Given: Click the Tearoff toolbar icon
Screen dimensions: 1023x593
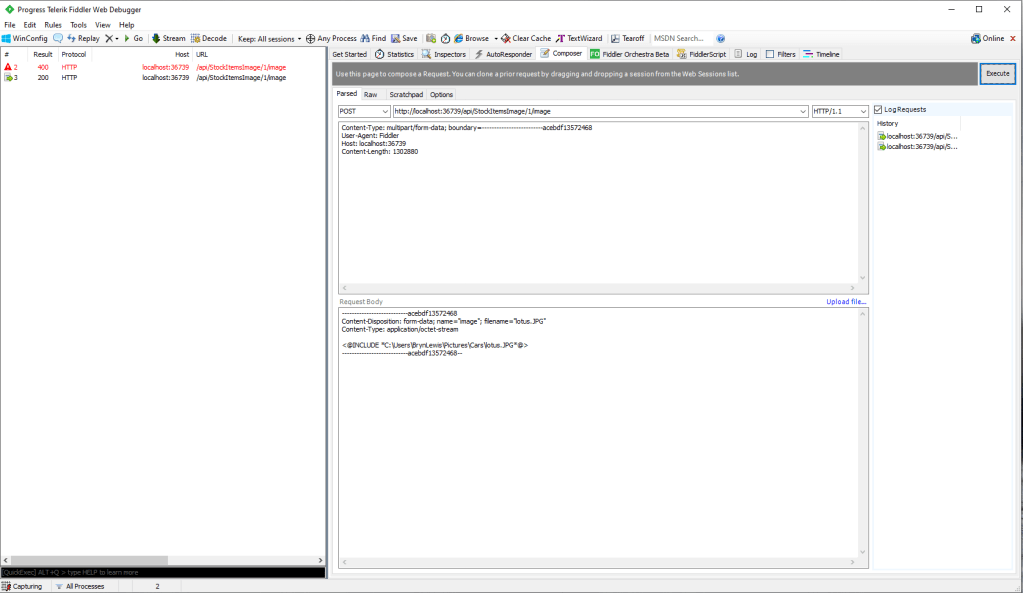Looking at the screenshot, I should 615,38.
